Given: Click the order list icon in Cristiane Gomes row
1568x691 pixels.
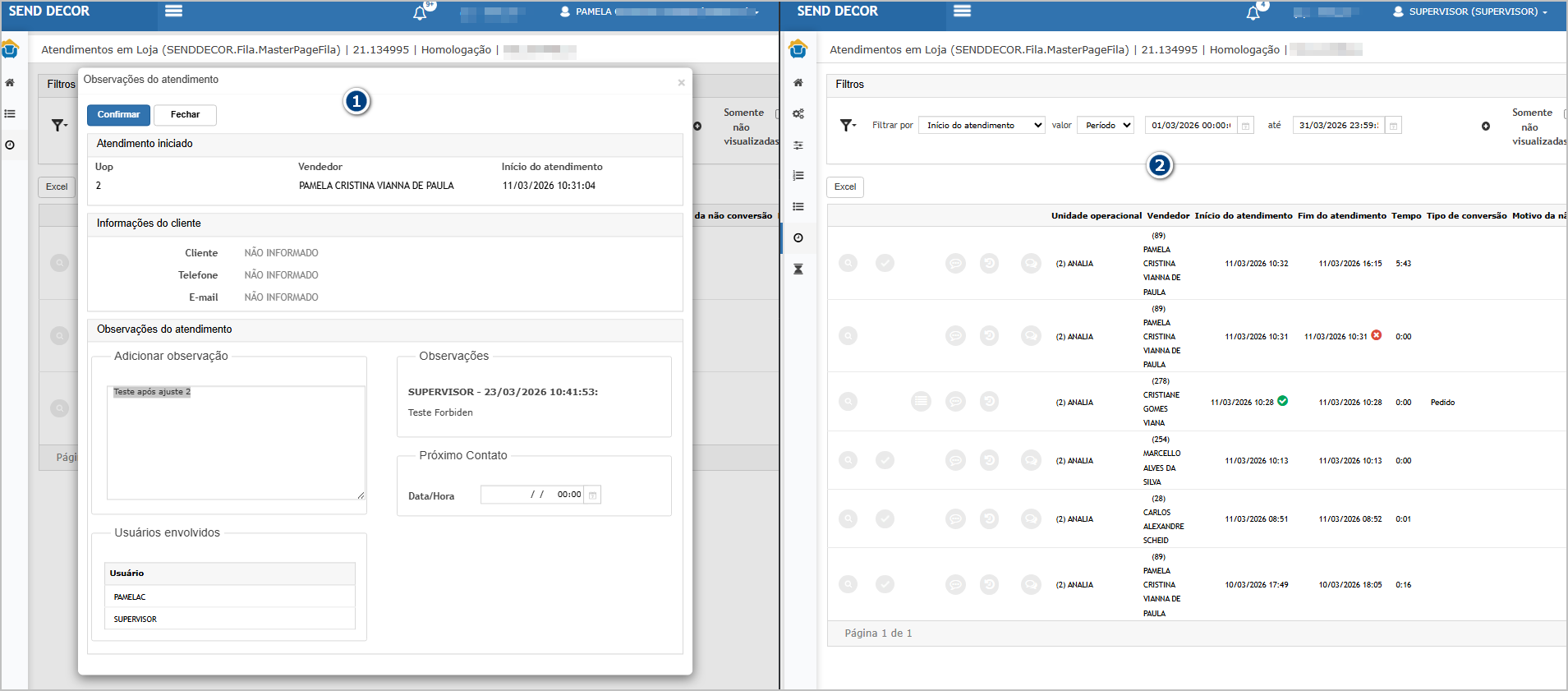Looking at the screenshot, I should coord(921,402).
